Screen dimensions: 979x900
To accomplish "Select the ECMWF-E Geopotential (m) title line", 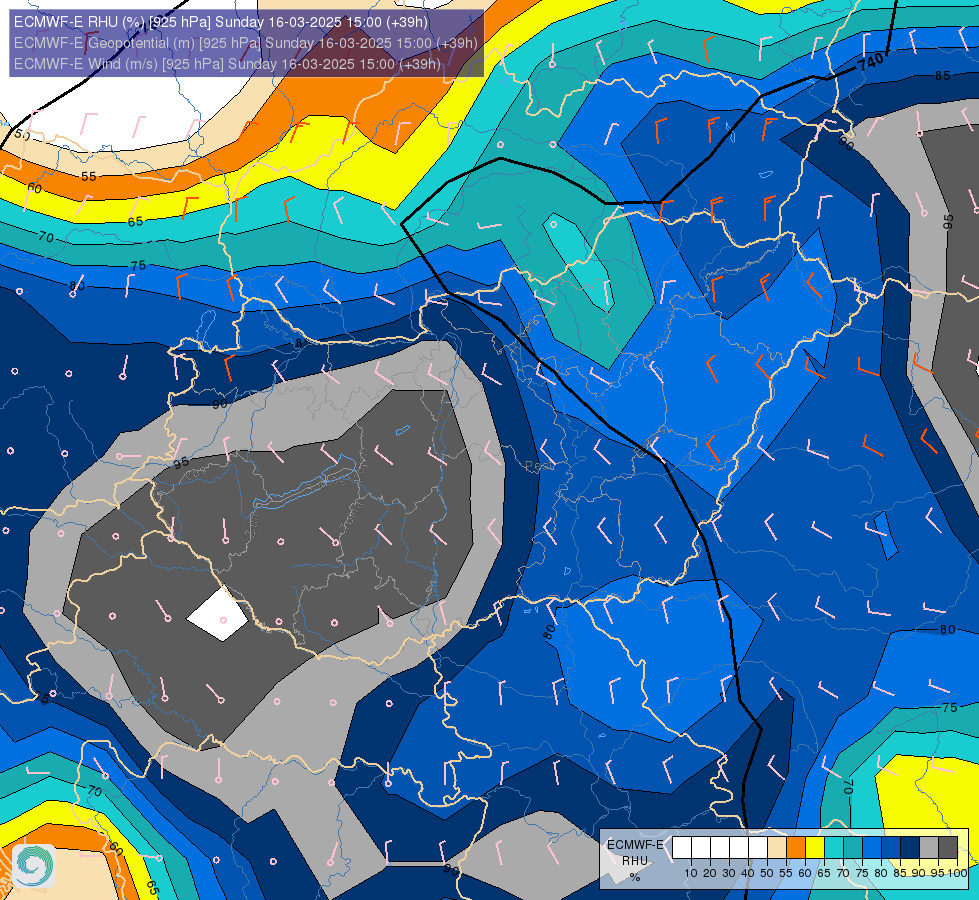I will click(x=245, y=43).
